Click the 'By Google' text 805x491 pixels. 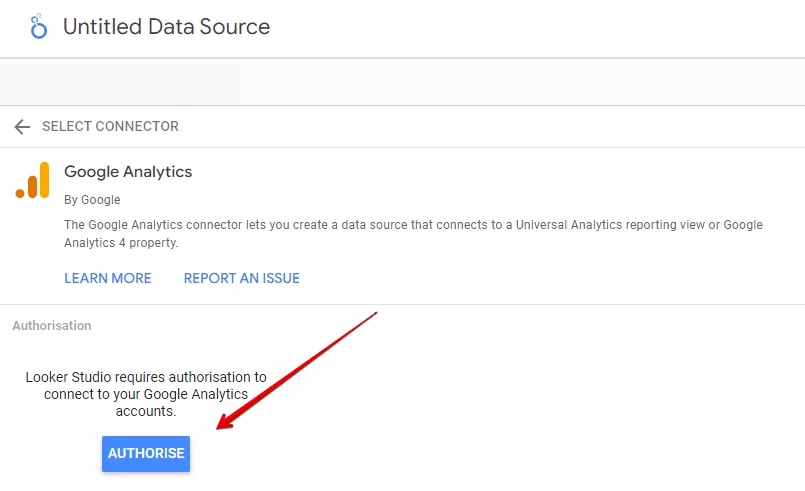[x=92, y=200]
